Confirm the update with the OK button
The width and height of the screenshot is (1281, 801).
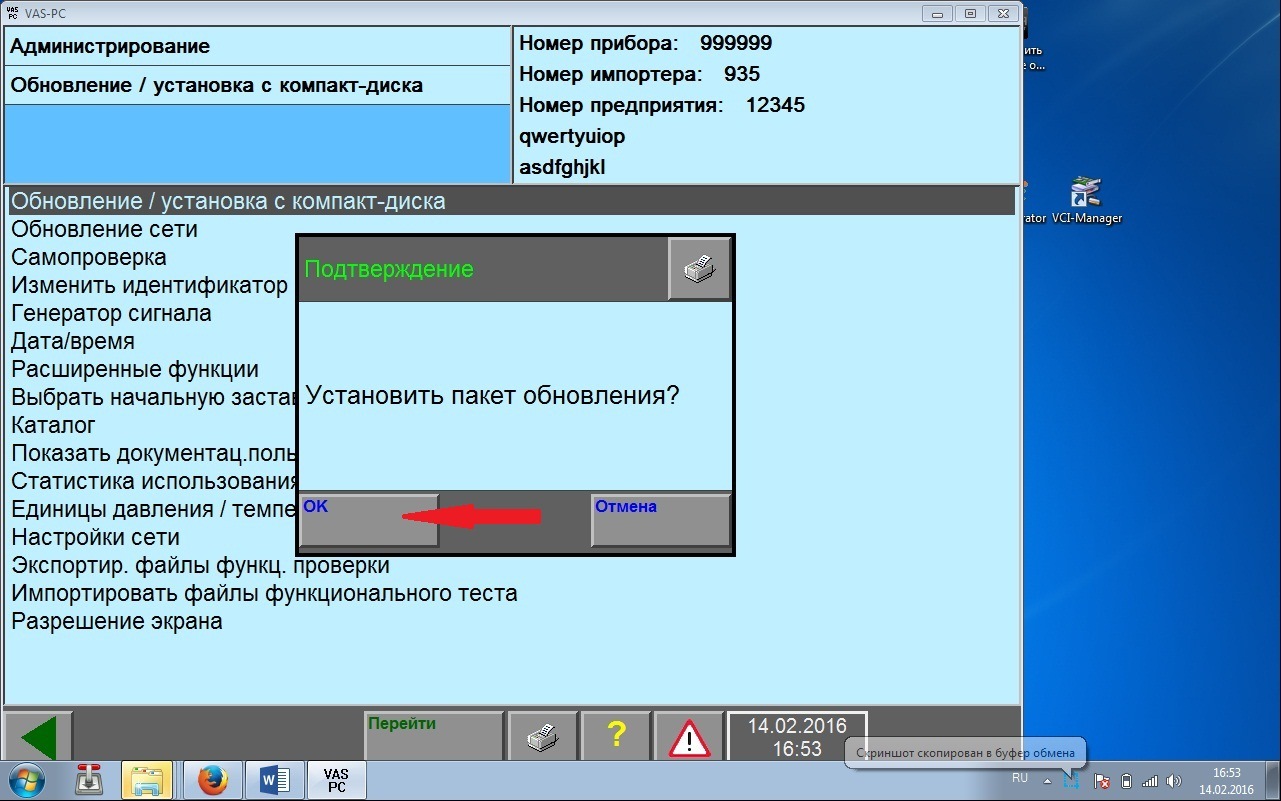point(369,519)
